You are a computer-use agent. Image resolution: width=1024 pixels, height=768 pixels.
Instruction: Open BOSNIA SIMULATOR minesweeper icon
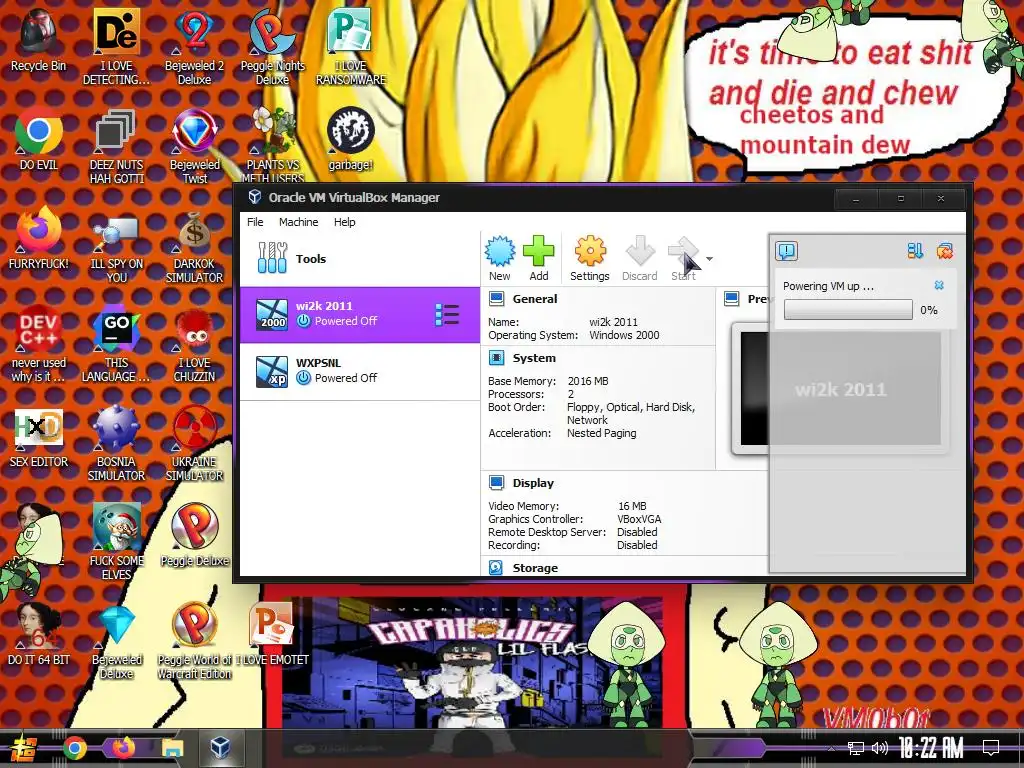[x=116, y=442]
